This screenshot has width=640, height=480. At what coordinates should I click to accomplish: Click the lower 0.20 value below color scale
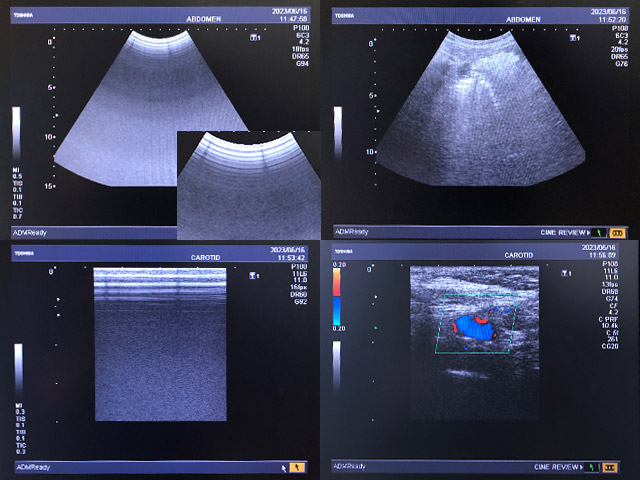click(x=339, y=329)
